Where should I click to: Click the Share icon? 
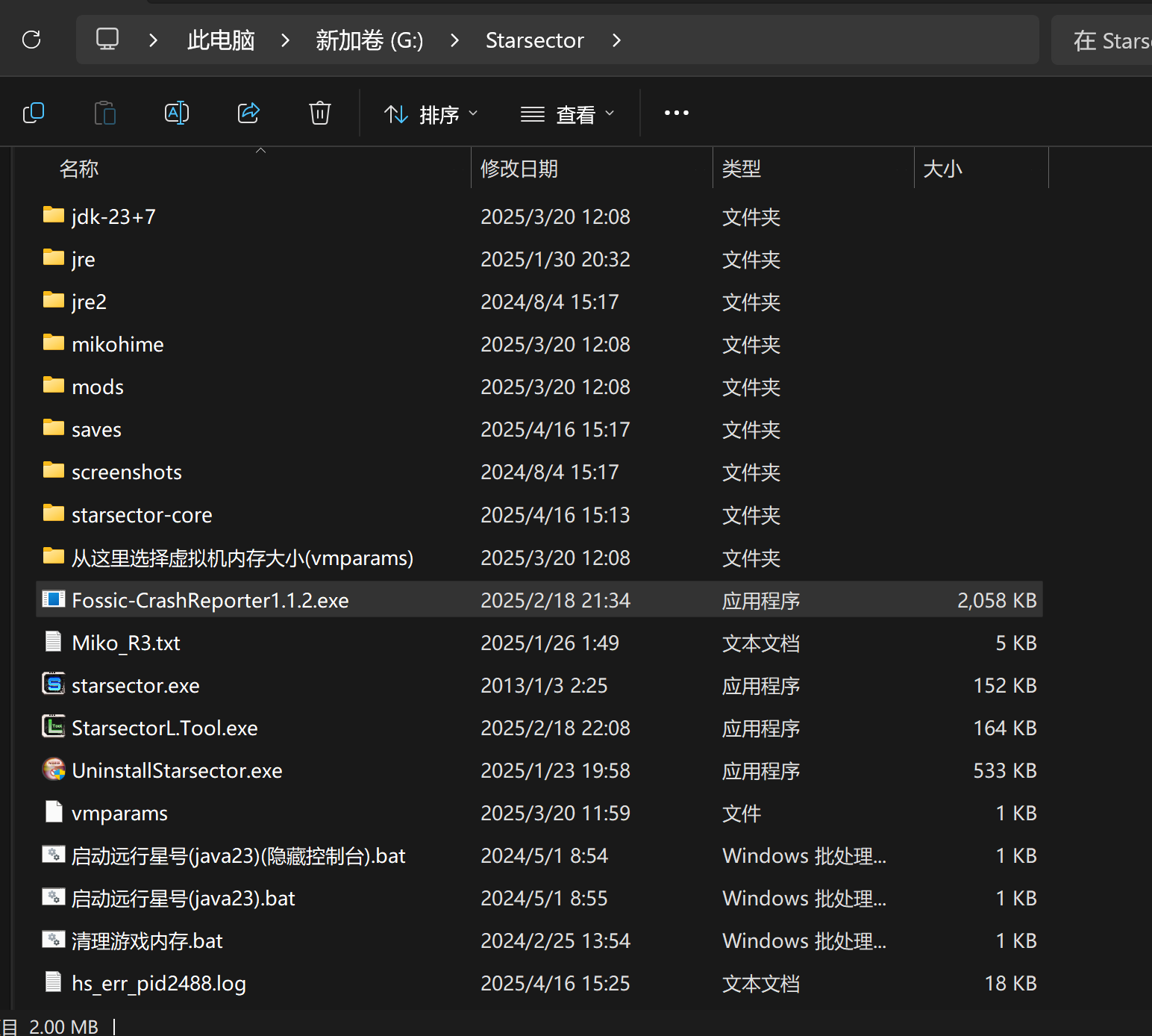tap(248, 113)
